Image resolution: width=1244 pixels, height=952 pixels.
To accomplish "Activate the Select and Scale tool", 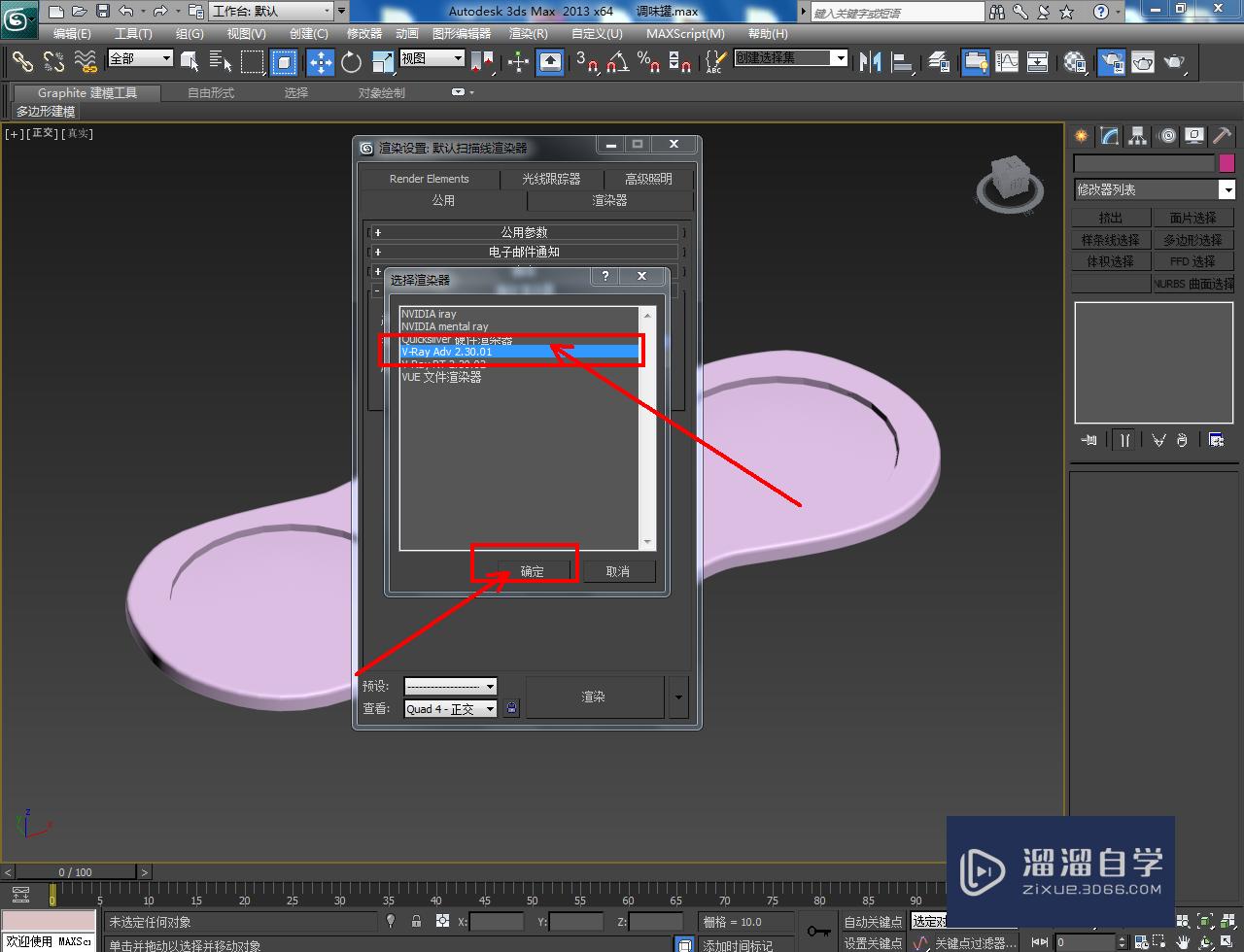I will coord(382,62).
